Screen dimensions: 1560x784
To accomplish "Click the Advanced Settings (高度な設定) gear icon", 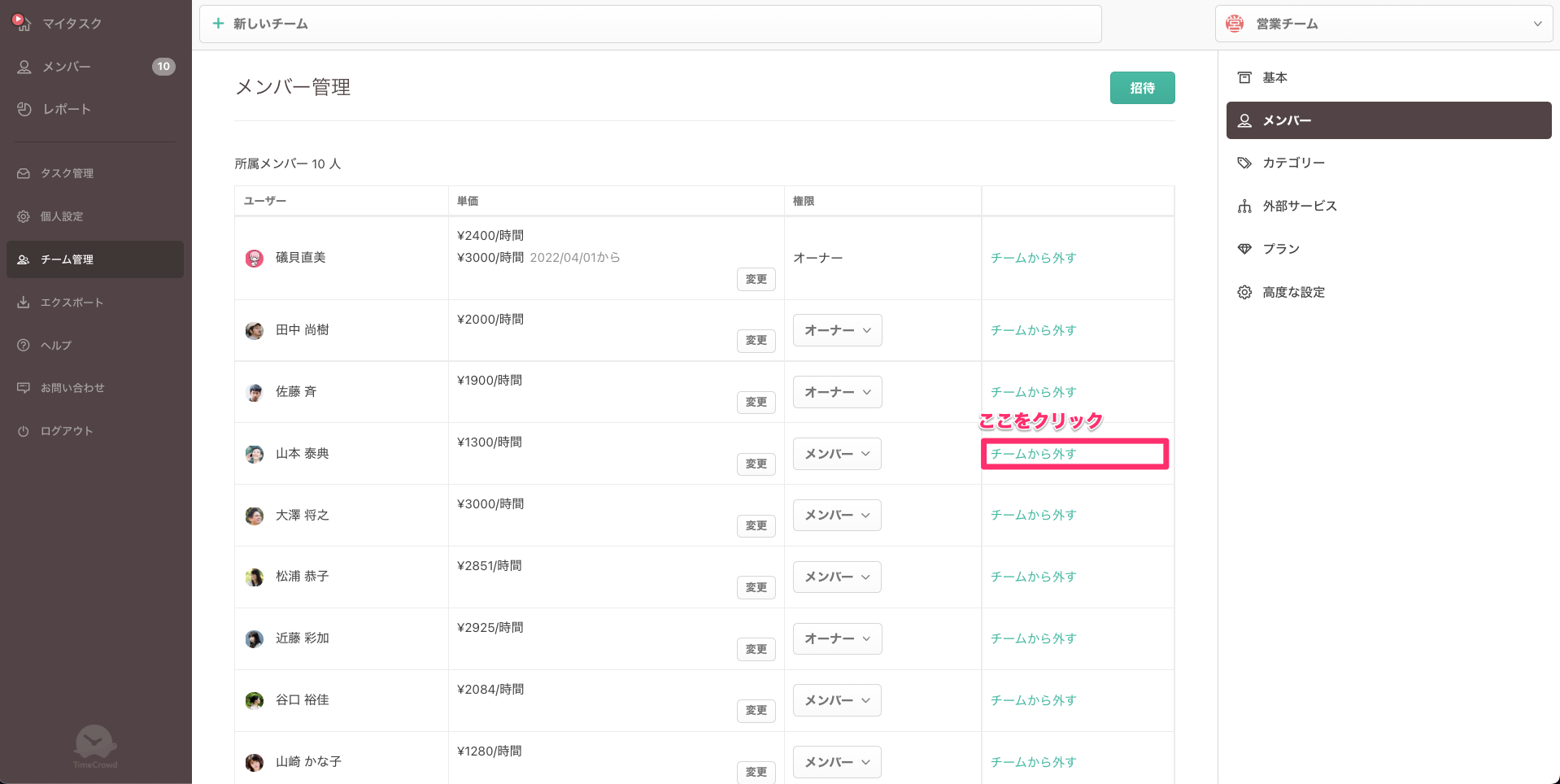I will pos(1244,292).
